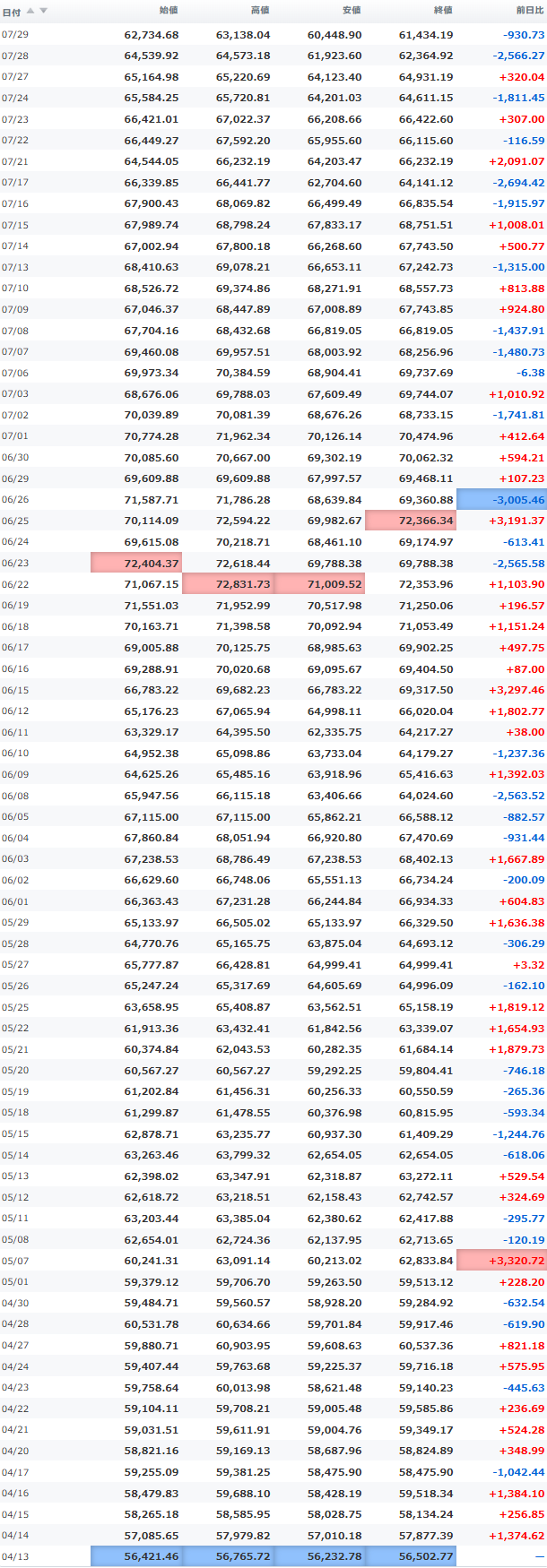This screenshot has width=547, height=1568.
Task: Select the 06/05 closing value 66,588.12
Action: [x=426, y=817]
